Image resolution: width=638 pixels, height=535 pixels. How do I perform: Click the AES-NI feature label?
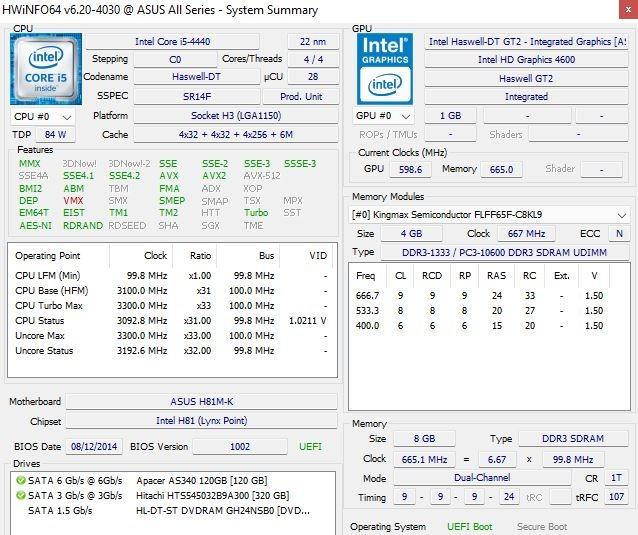tap(36, 226)
